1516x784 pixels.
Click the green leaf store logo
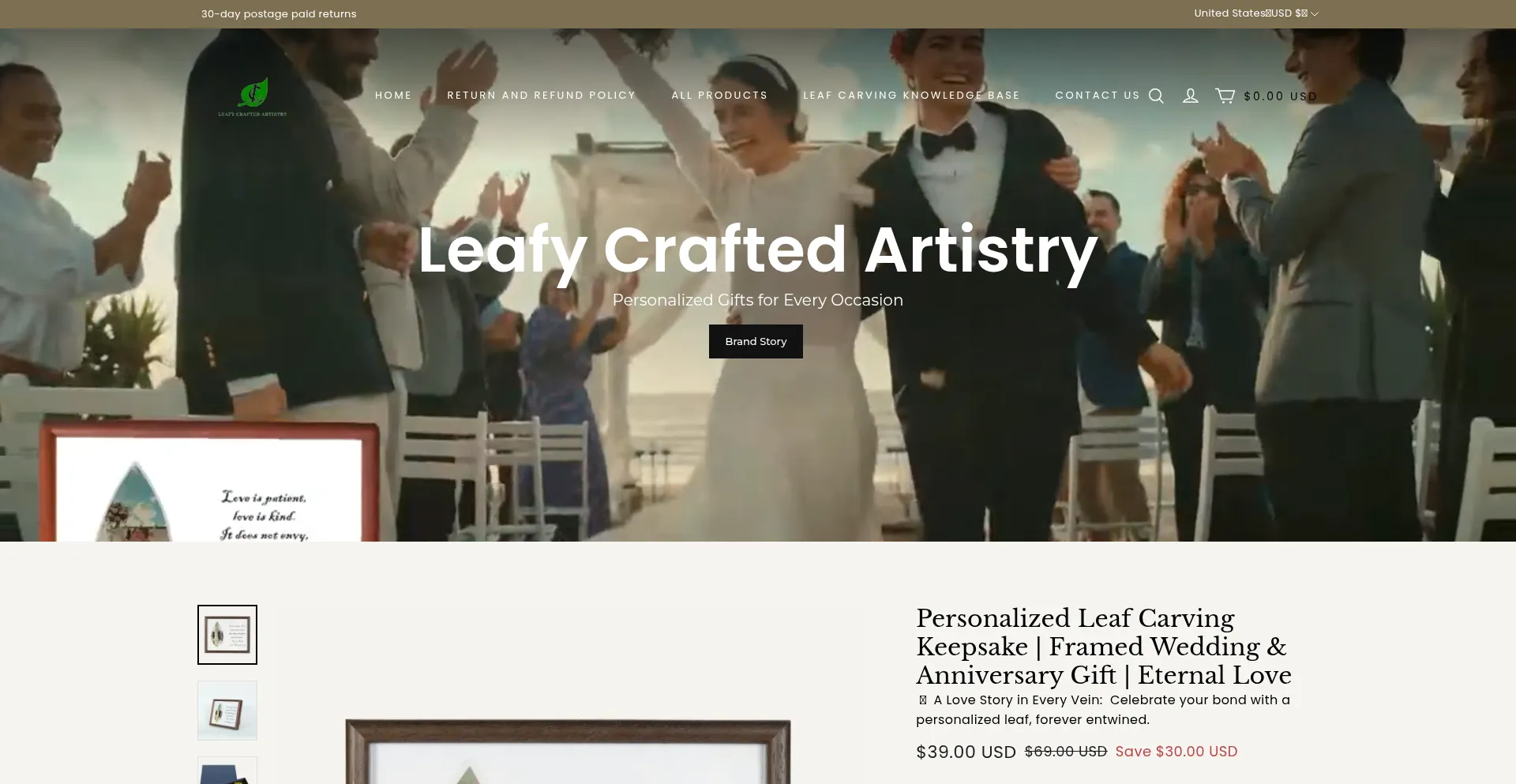coord(253,96)
